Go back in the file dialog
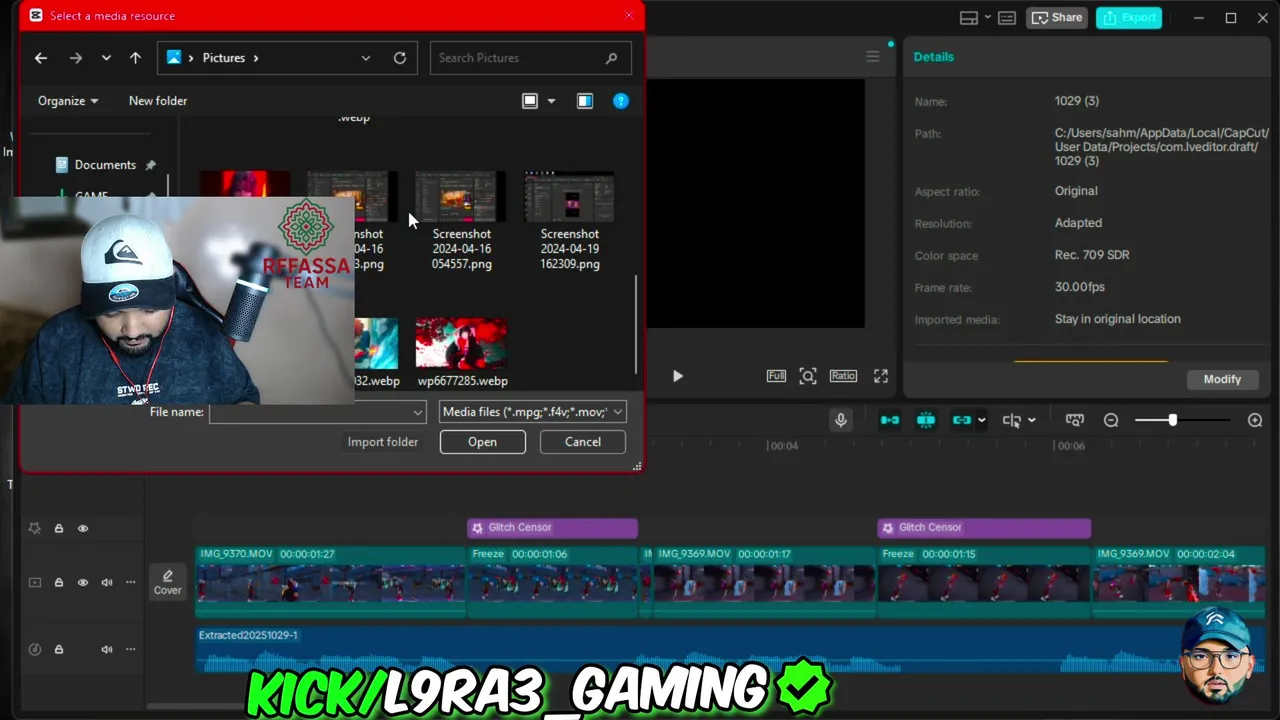The width and height of the screenshot is (1280, 720). point(41,58)
